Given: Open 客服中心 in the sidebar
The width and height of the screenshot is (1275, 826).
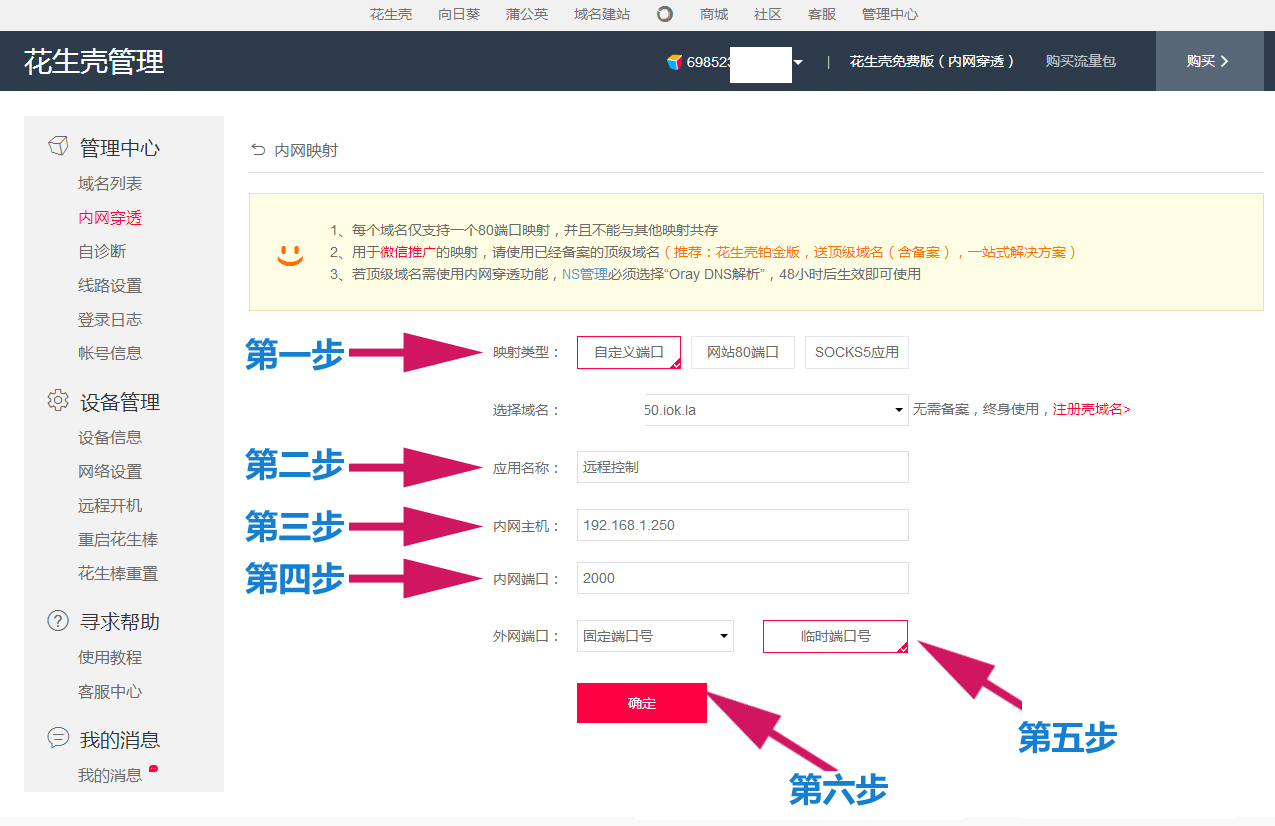Looking at the screenshot, I should (x=110, y=692).
